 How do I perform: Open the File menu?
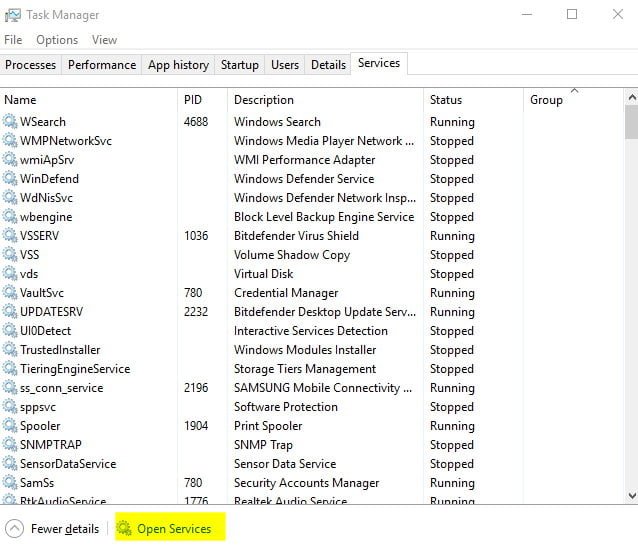(x=13, y=40)
